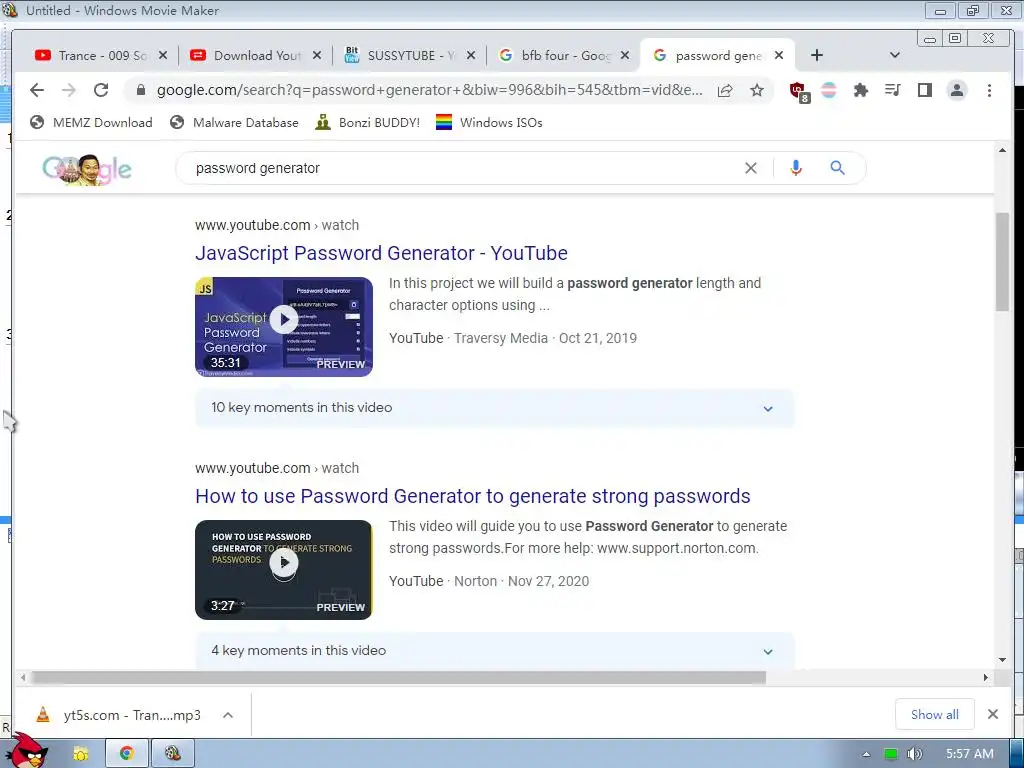Play the JavaScript Password Generator thumbnail
This screenshot has height=768, width=1024.
tap(283, 327)
